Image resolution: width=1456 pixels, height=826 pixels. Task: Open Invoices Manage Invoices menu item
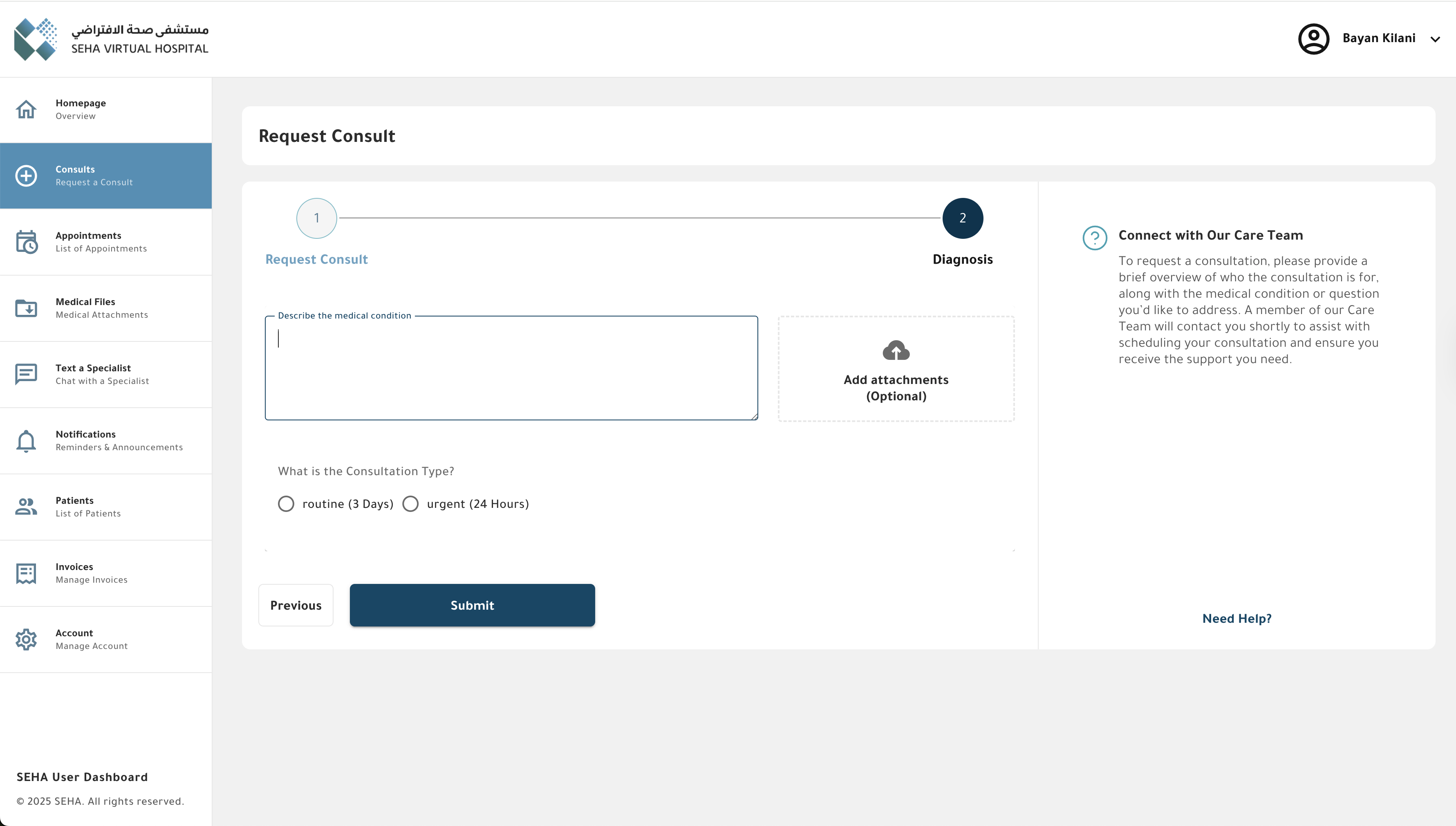point(105,573)
